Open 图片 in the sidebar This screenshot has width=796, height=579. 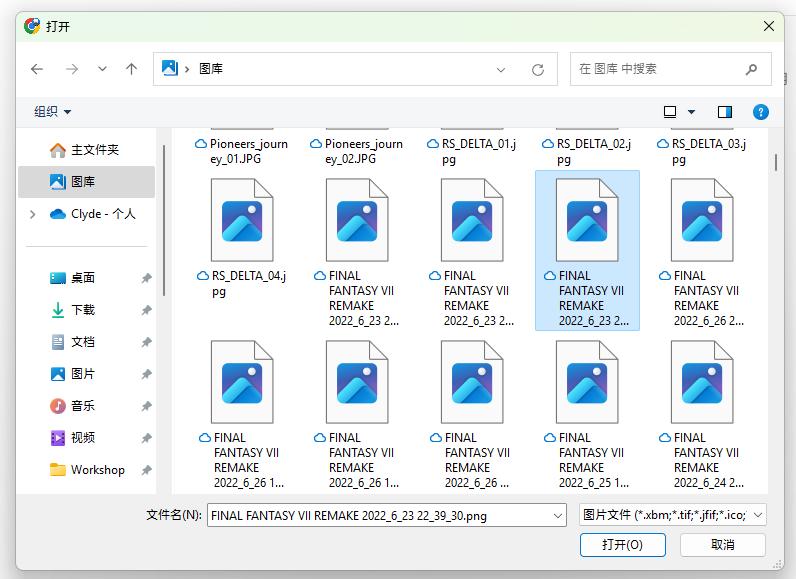(86, 373)
